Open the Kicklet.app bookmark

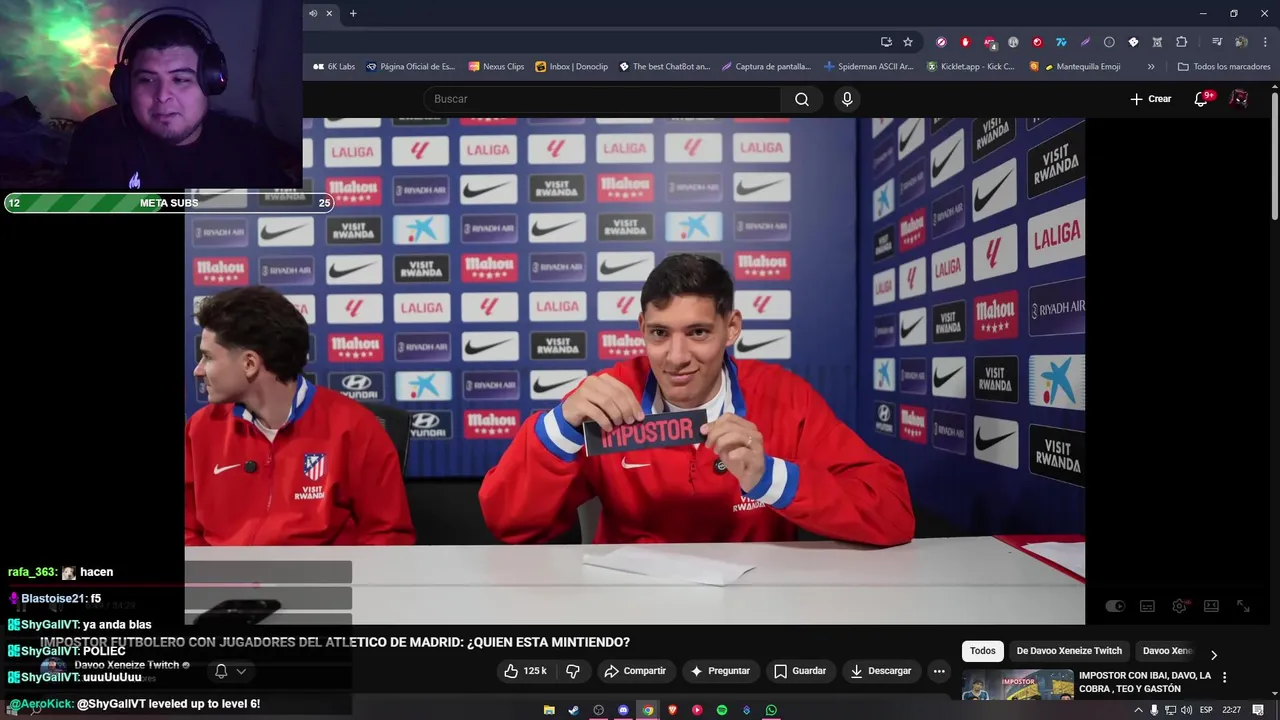[x=971, y=67]
